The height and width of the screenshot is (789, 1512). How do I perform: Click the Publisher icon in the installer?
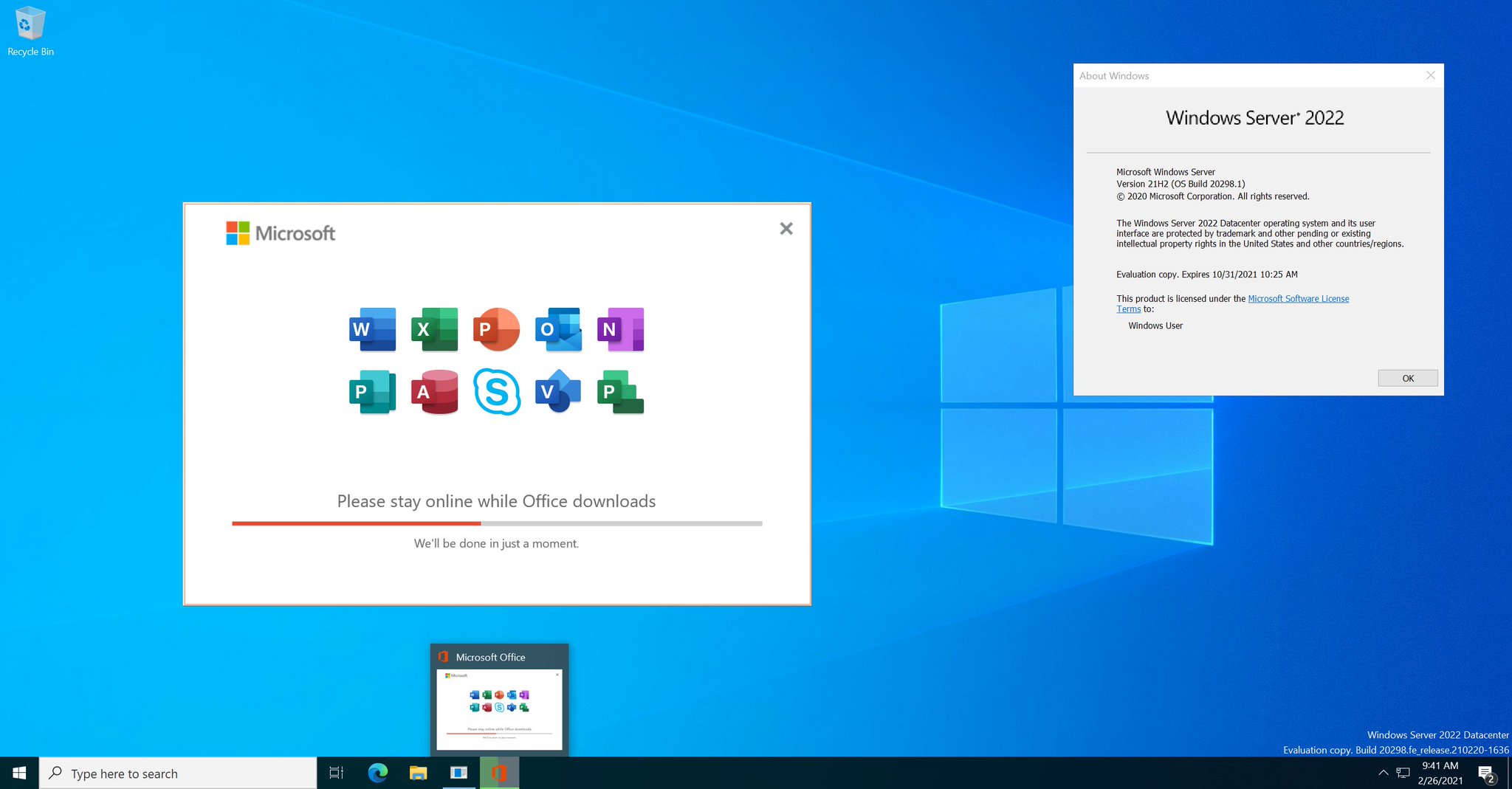(371, 392)
